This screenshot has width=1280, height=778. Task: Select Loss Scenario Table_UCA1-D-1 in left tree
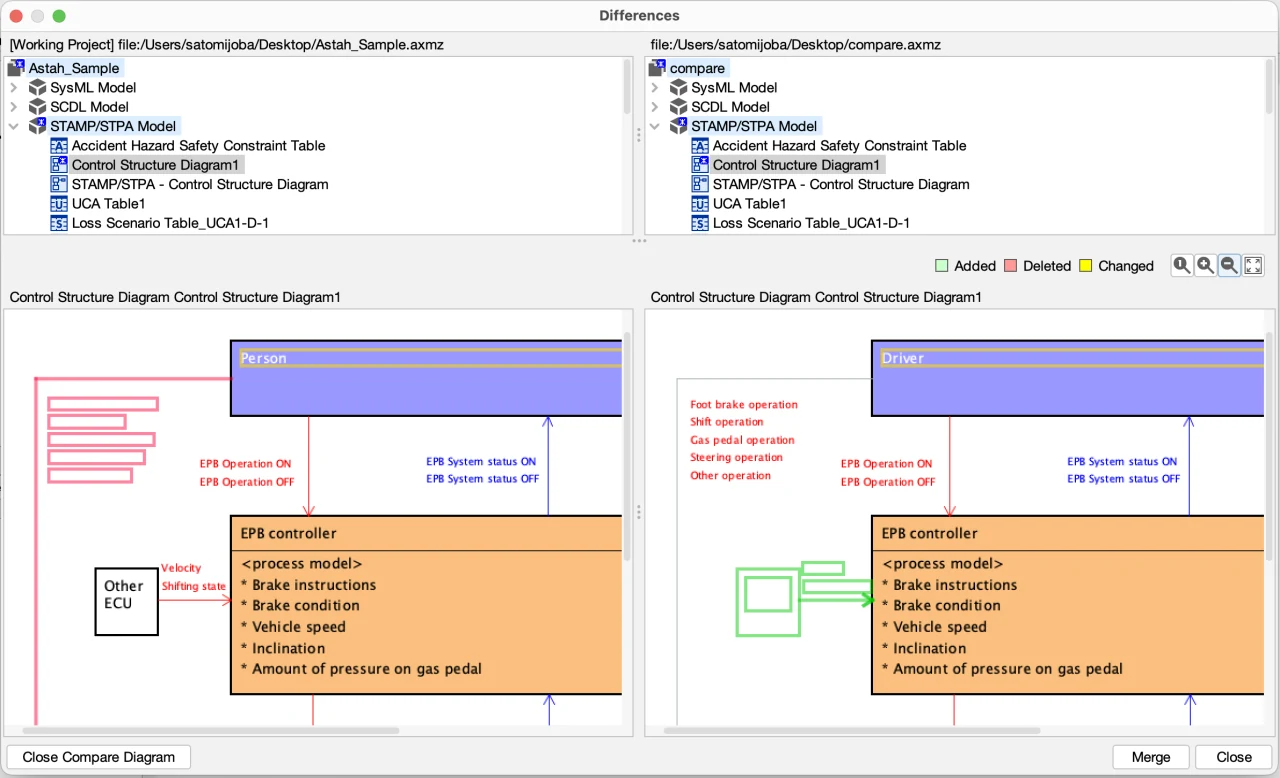coord(170,223)
